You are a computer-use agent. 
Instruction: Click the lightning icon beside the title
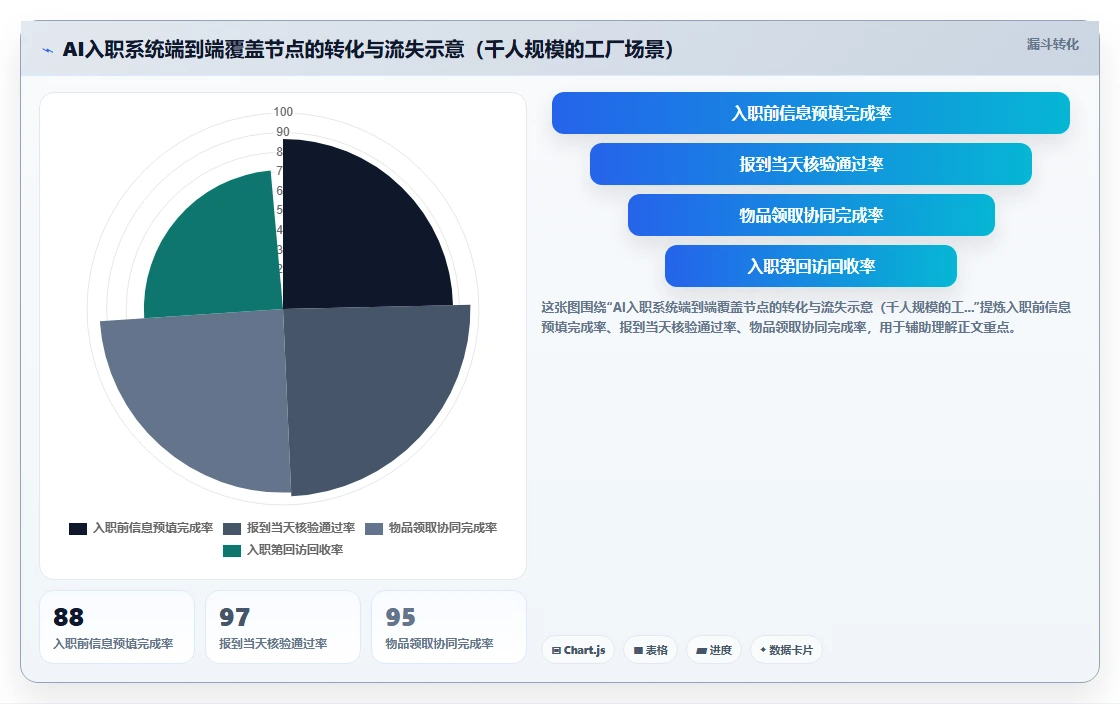(48, 51)
